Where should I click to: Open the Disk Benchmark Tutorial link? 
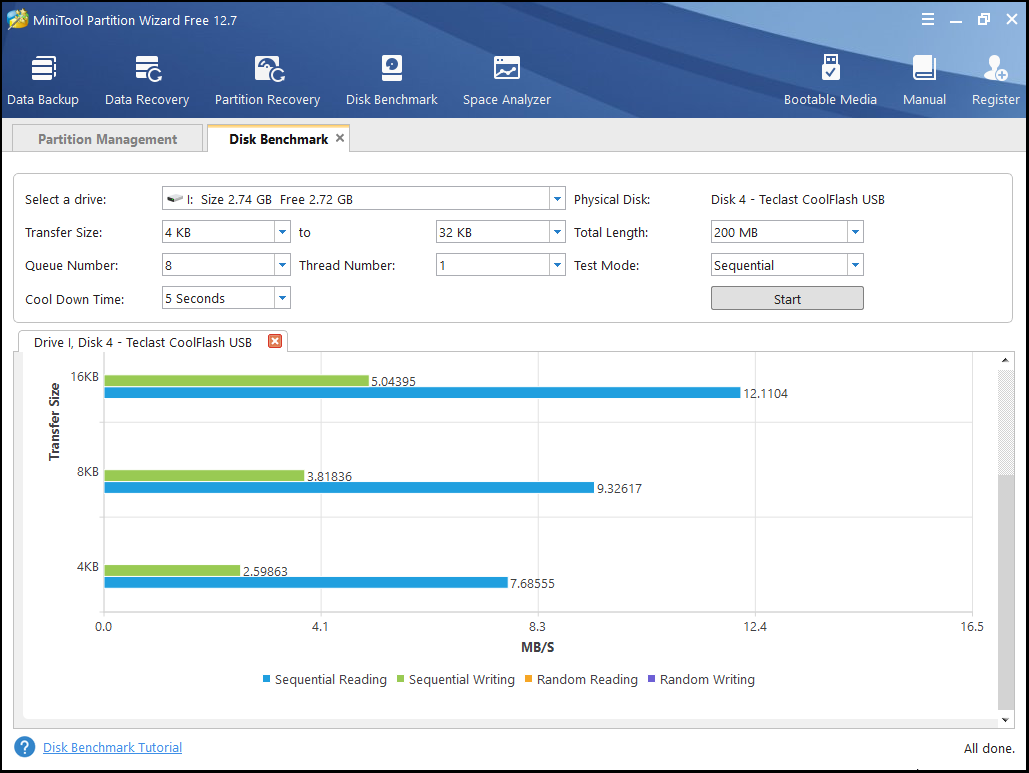pyautogui.click(x=112, y=747)
